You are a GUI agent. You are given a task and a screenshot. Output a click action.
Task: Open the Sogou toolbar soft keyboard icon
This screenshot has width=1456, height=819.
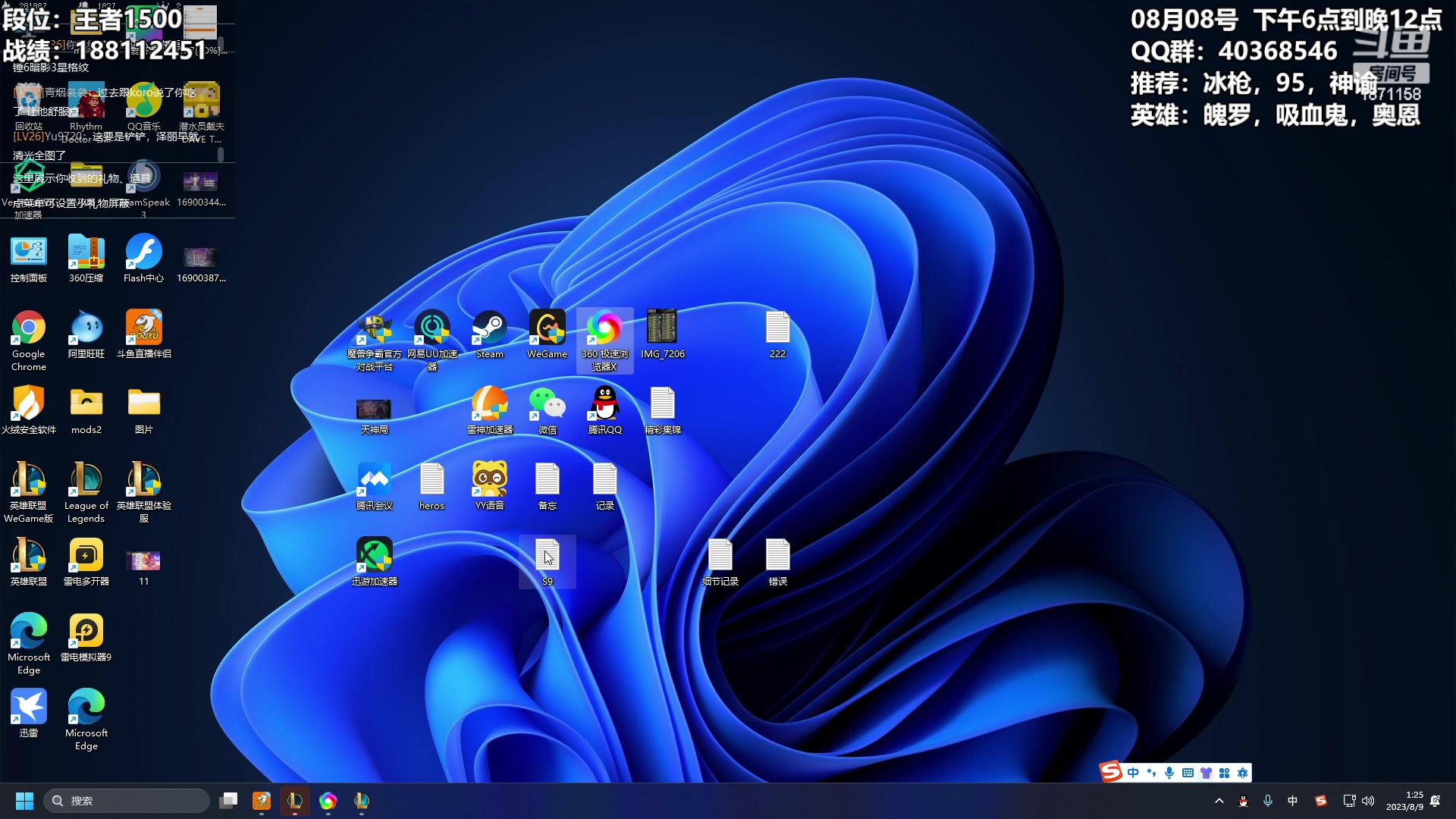(1188, 773)
